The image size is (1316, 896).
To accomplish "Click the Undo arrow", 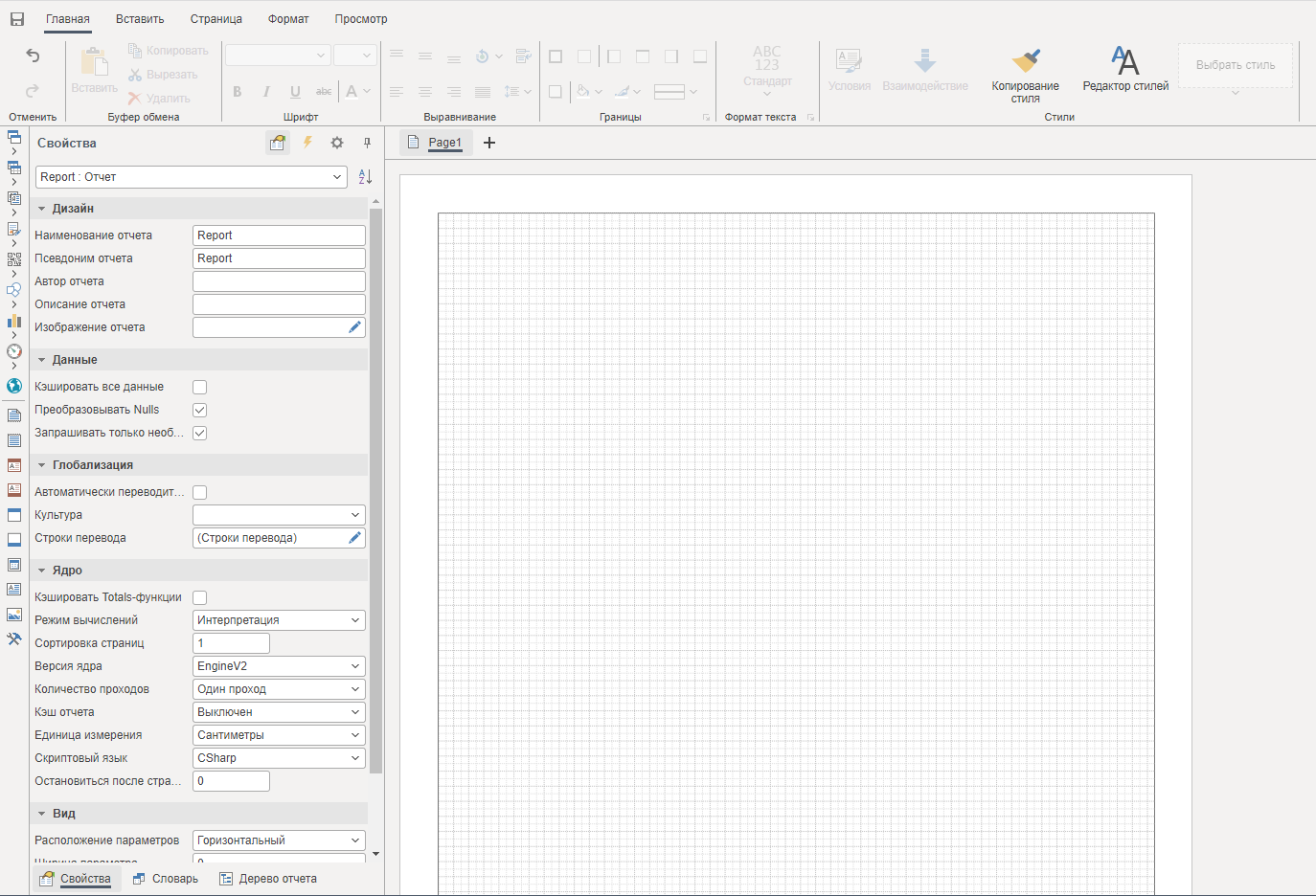I will coord(33,56).
